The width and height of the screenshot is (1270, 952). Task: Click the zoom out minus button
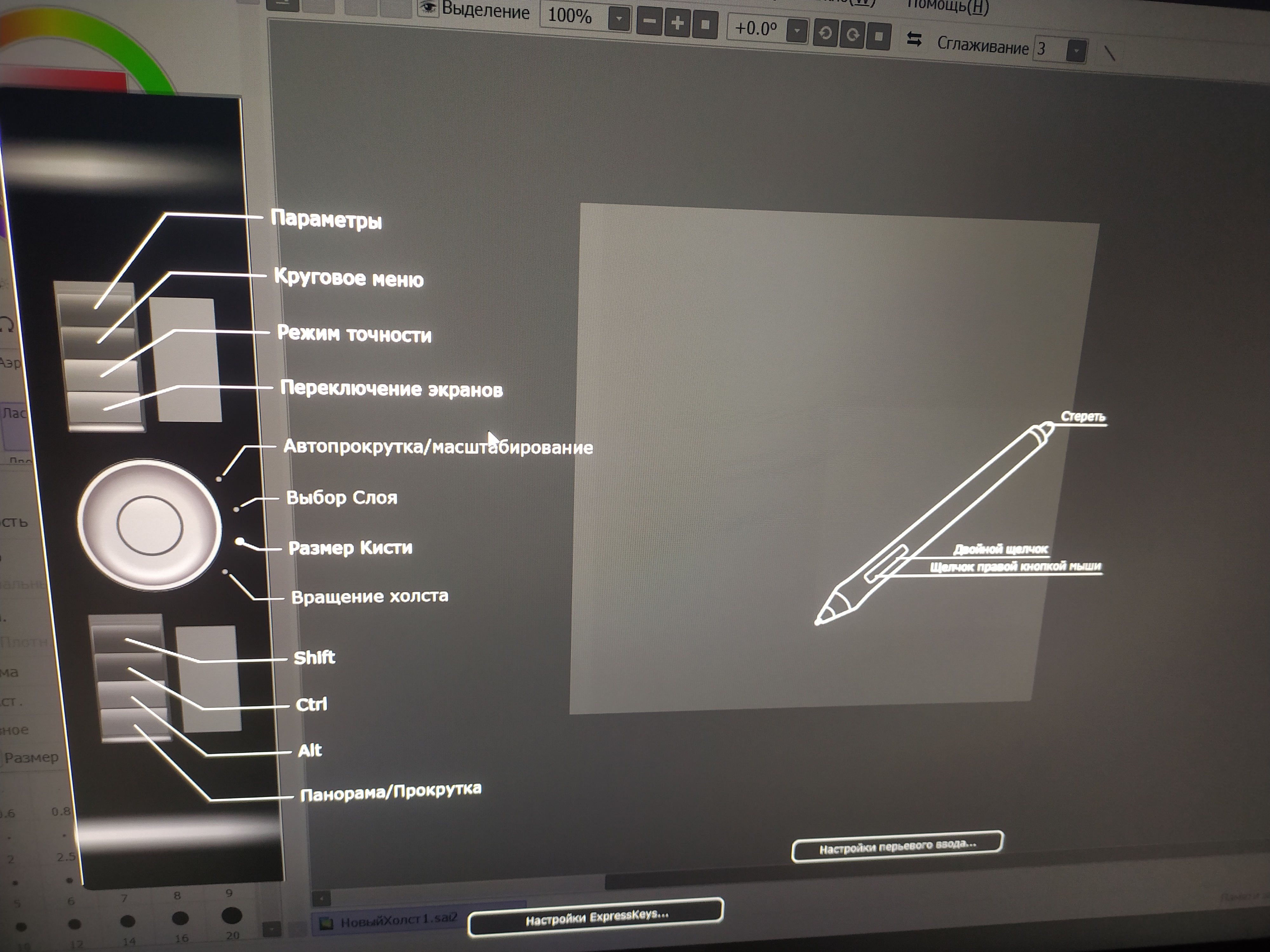point(649,23)
